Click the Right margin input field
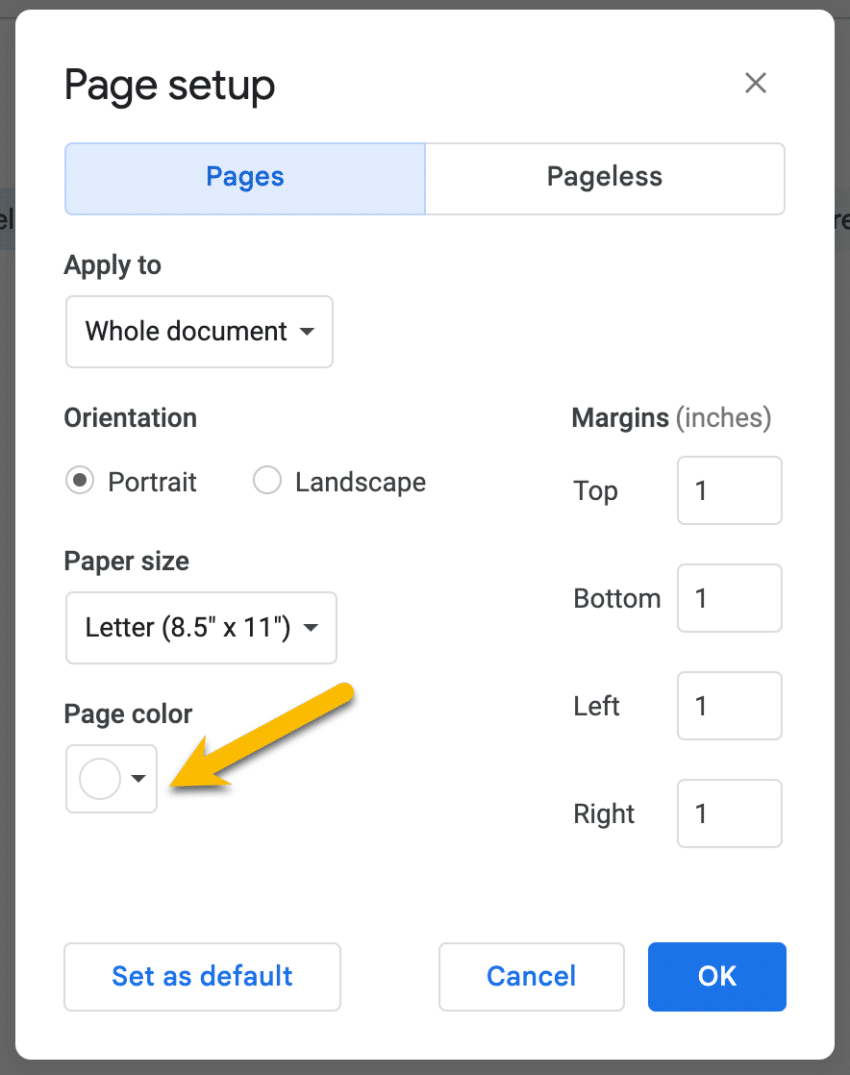850x1075 pixels. tap(729, 814)
